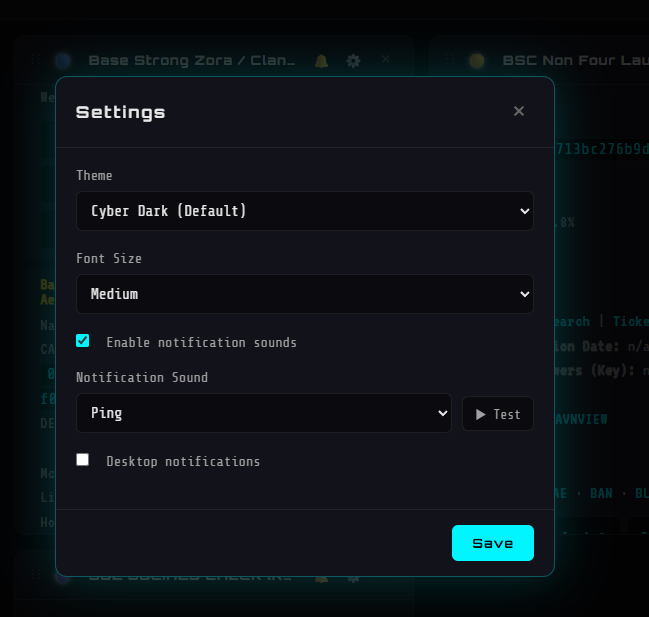Open gear settings on Base Strong Zora panel
The height and width of the screenshot is (617, 649).
(x=353, y=61)
